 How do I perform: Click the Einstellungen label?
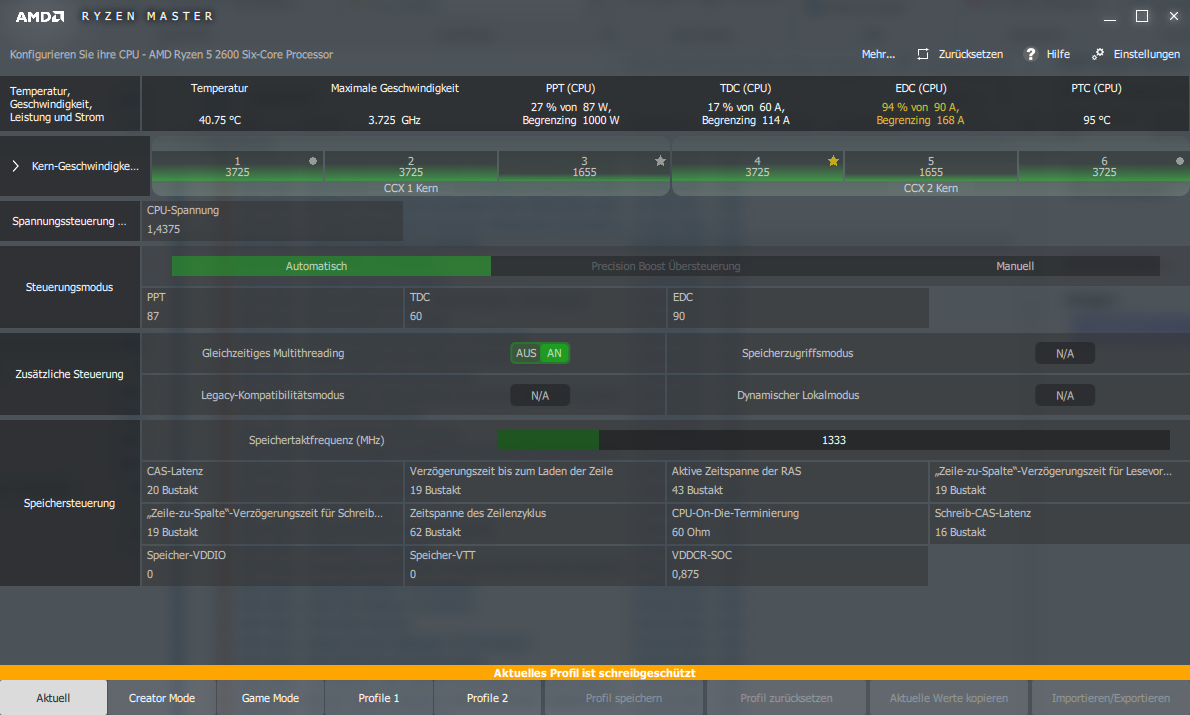click(1147, 54)
